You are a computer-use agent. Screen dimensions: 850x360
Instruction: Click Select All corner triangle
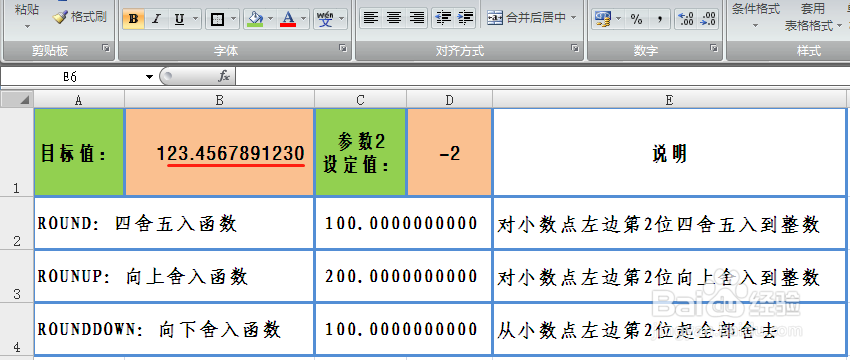tap(17, 100)
